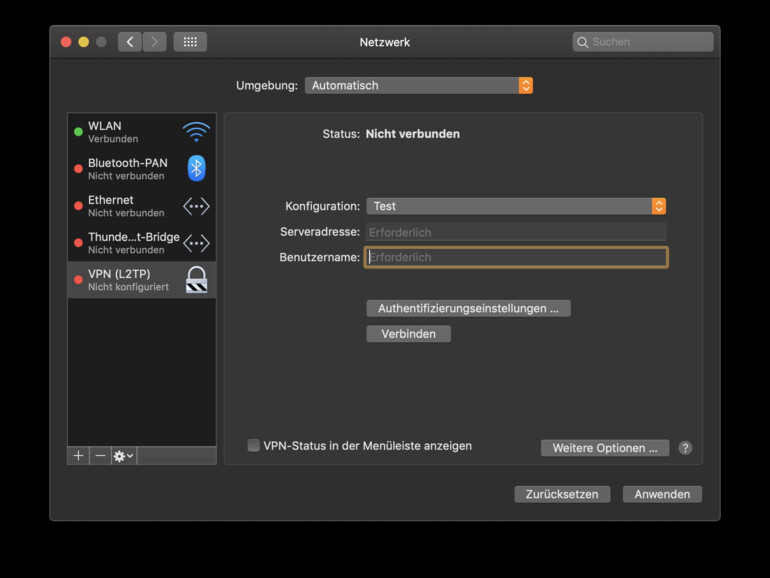Show all preferences grid button
This screenshot has width=770, height=578.
(x=190, y=42)
